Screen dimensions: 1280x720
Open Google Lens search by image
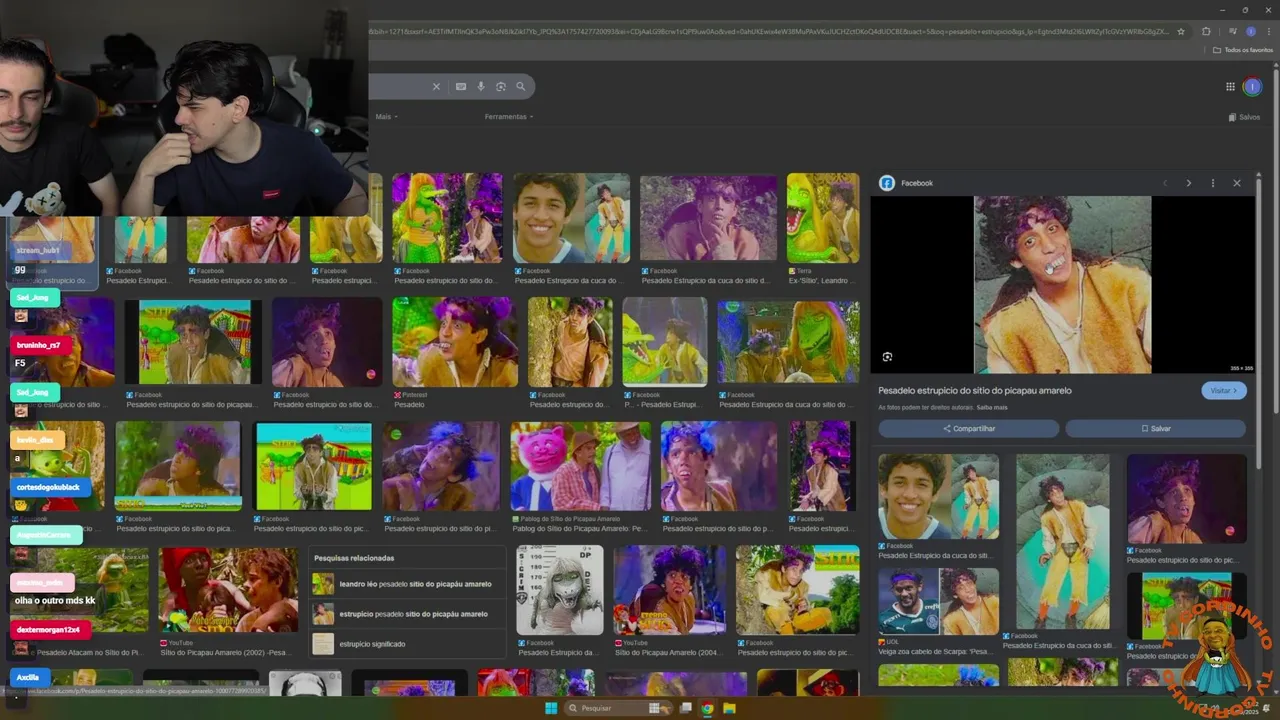(501, 87)
